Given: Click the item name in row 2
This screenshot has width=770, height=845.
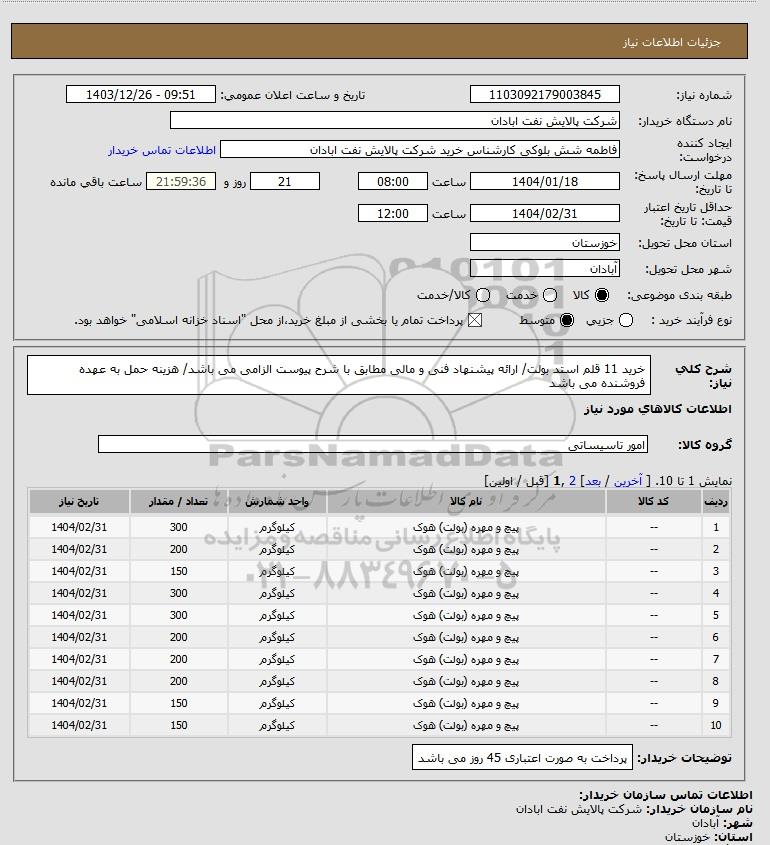Looking at the screenshot, I should [466, 550].
